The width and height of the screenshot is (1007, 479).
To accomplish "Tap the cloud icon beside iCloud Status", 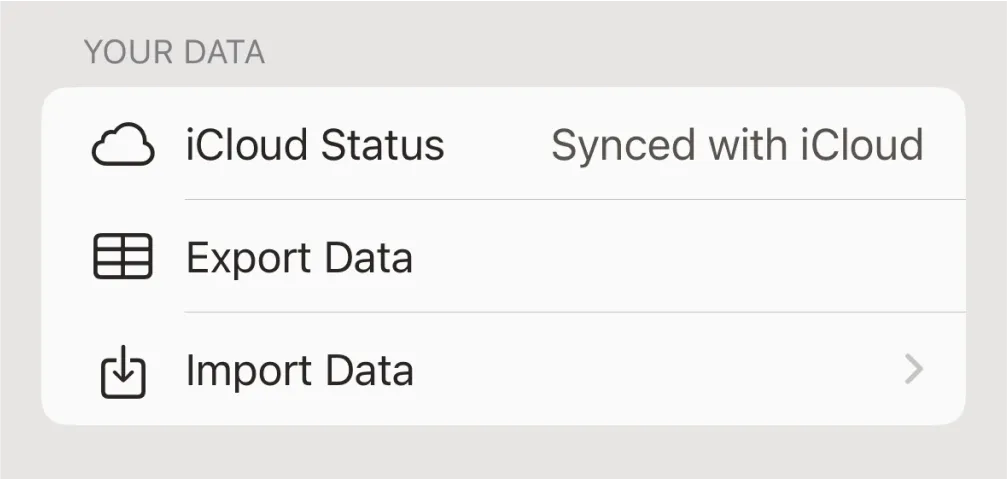I will tap(123, 146).
